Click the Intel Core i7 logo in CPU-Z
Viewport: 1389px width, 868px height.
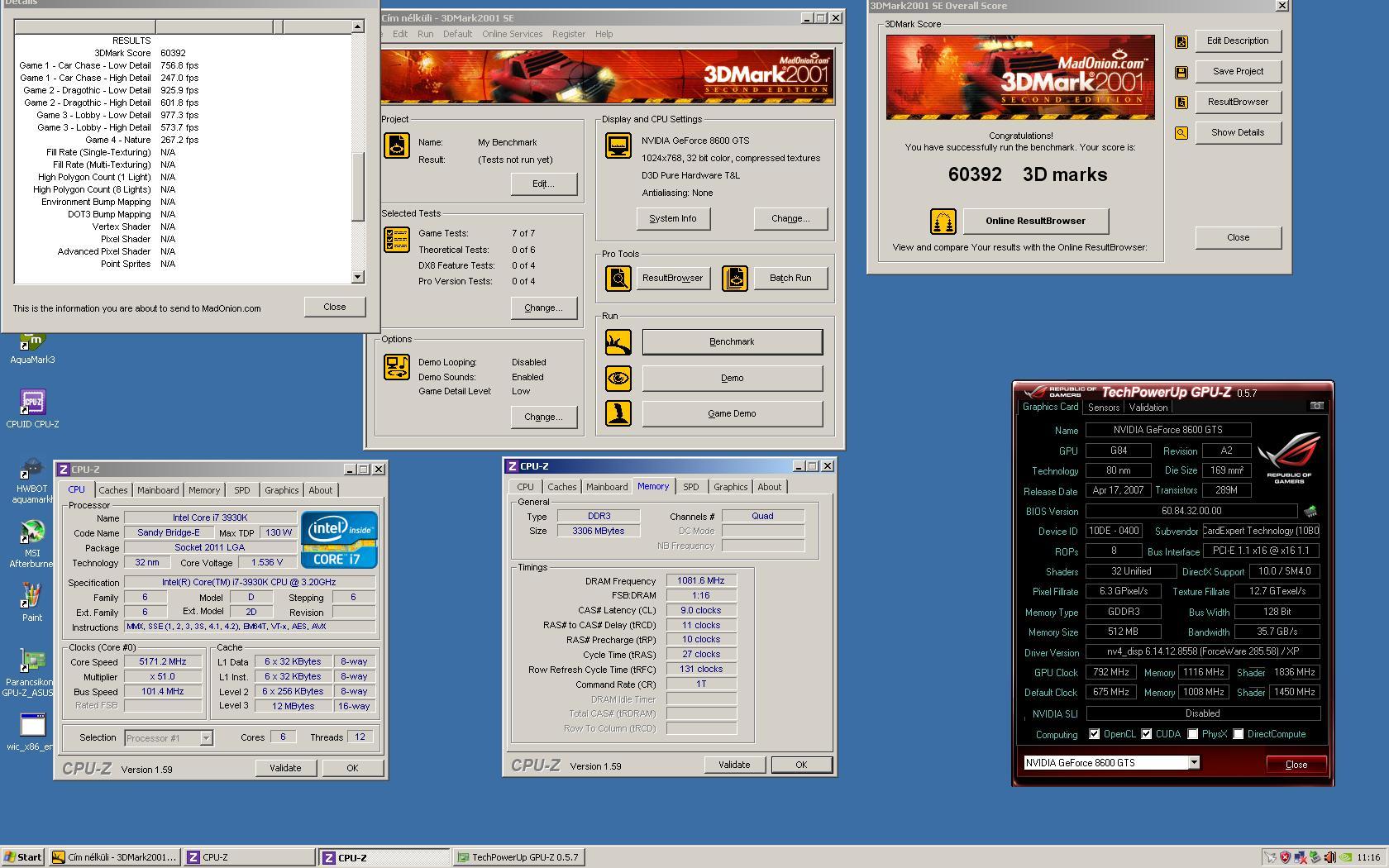tap(339, 540)
